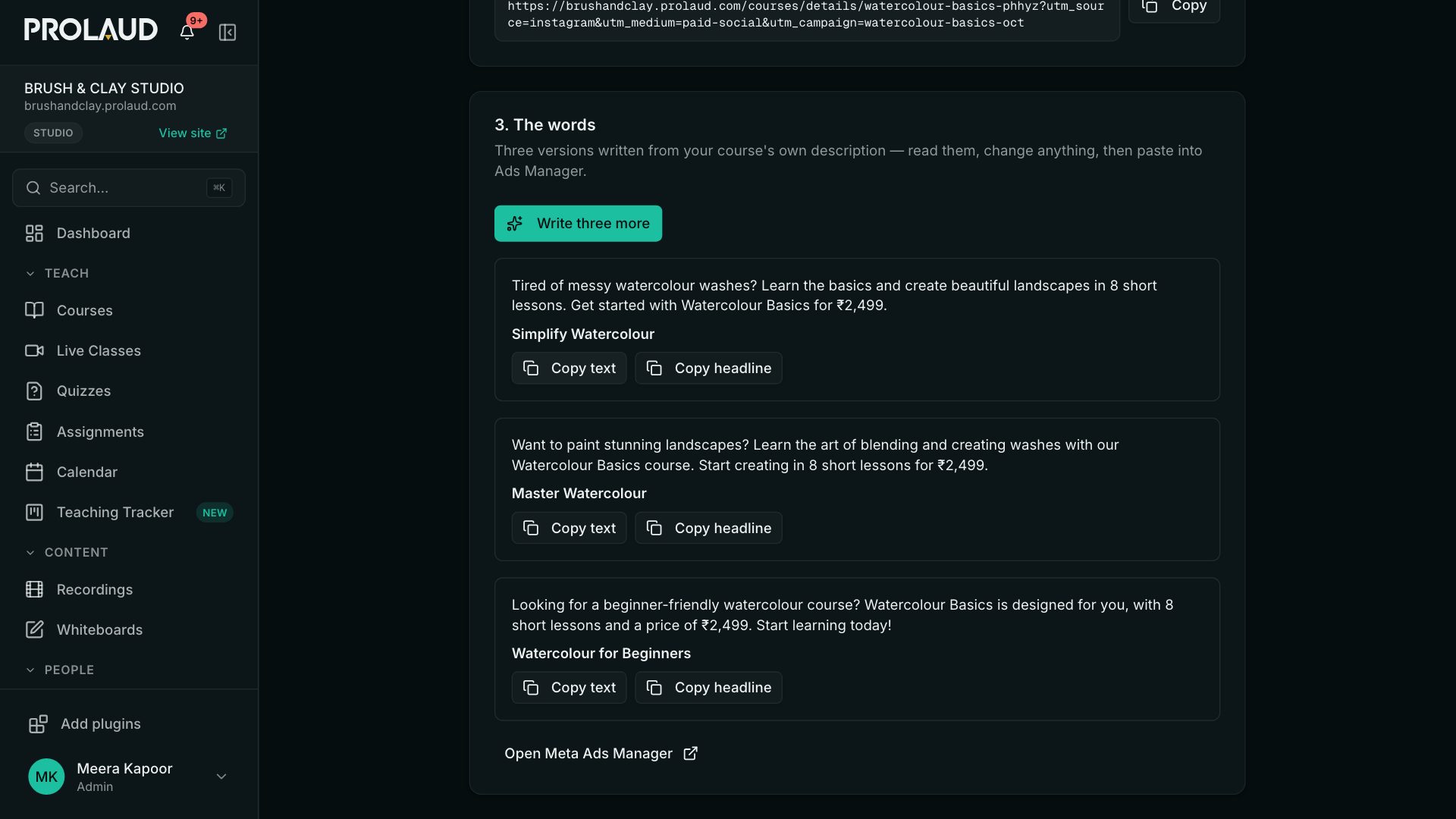Open Meta Ads Manager link
Screen dimensions: 1456x819
coord(601,753)
